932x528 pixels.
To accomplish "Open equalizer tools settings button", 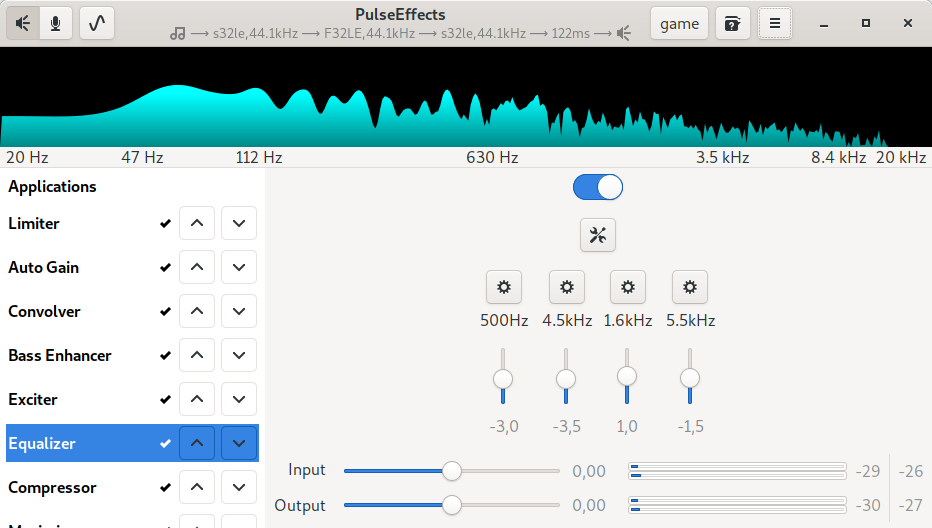I will 598,235.
